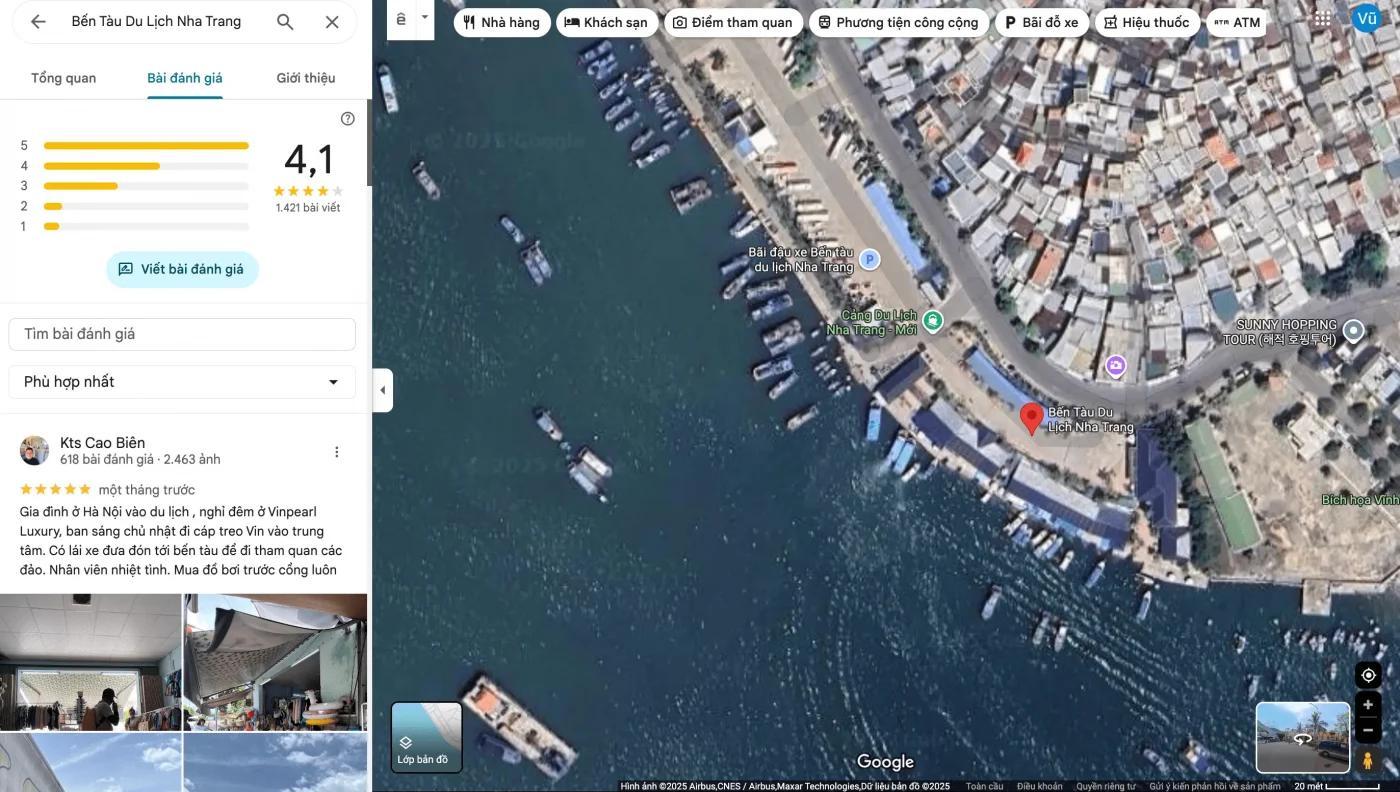
Task: Open the rating help question mark icon
Action: pos(348,119)
